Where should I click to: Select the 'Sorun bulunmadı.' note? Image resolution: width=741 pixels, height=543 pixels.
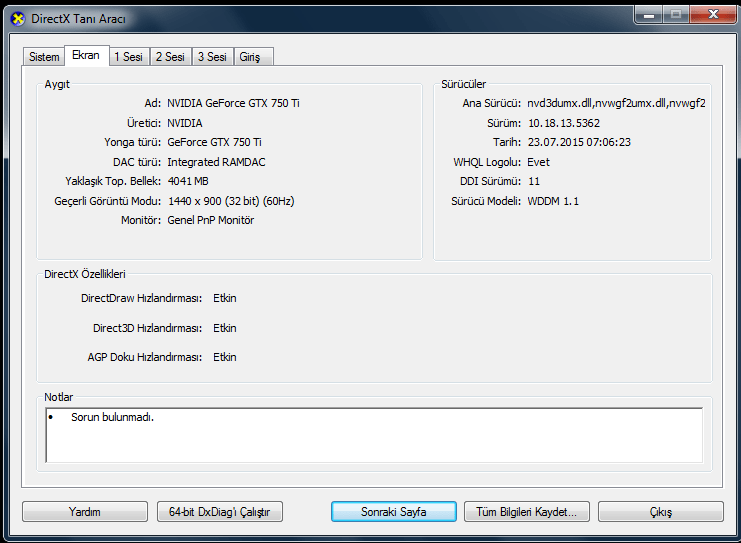112,417
